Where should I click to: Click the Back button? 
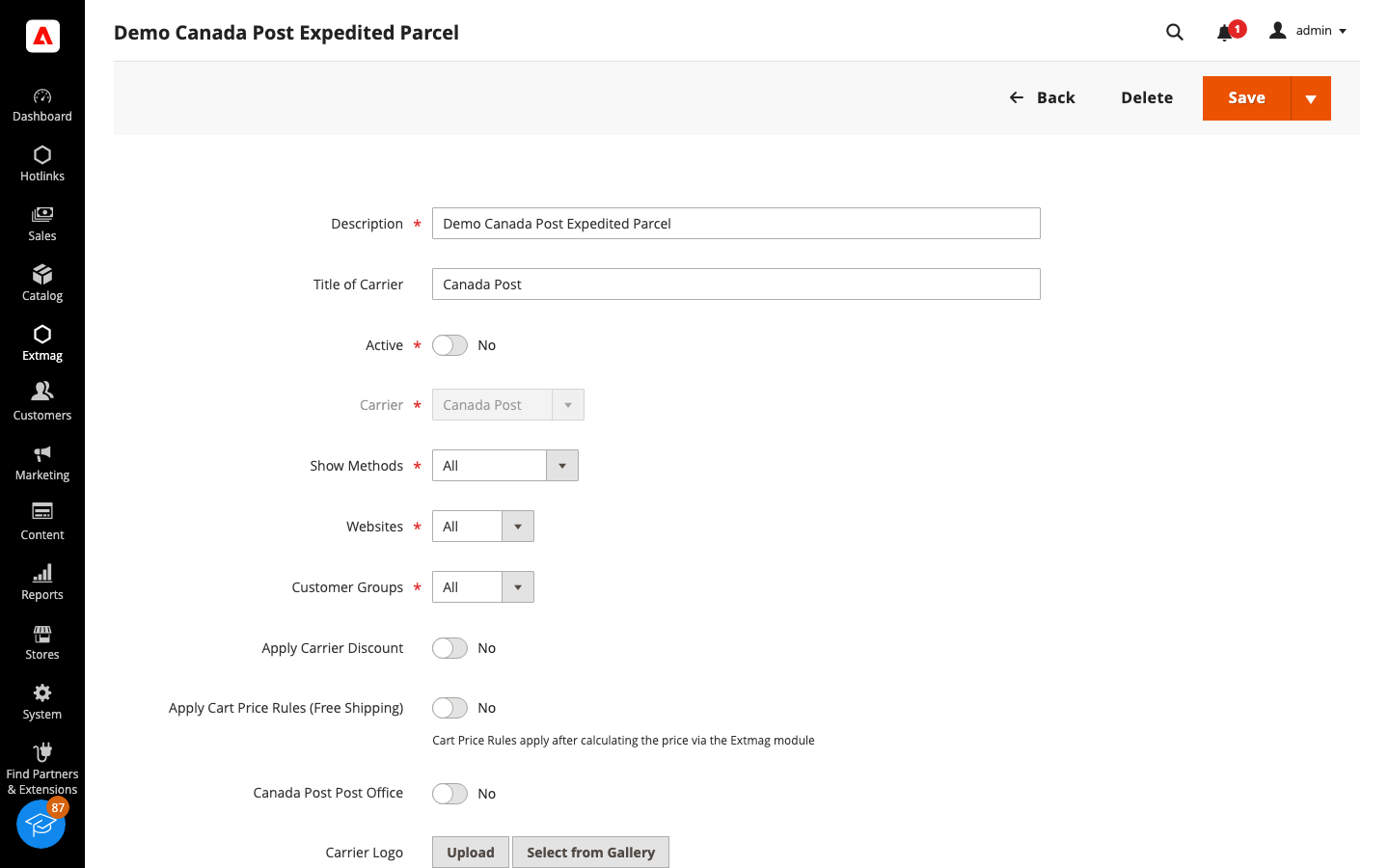1042,97
